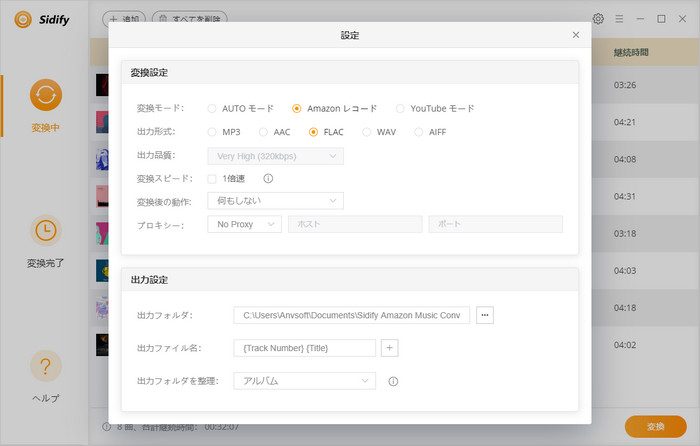Click the Sidify logo
This screenshot has width=700, height=446.
42,20
